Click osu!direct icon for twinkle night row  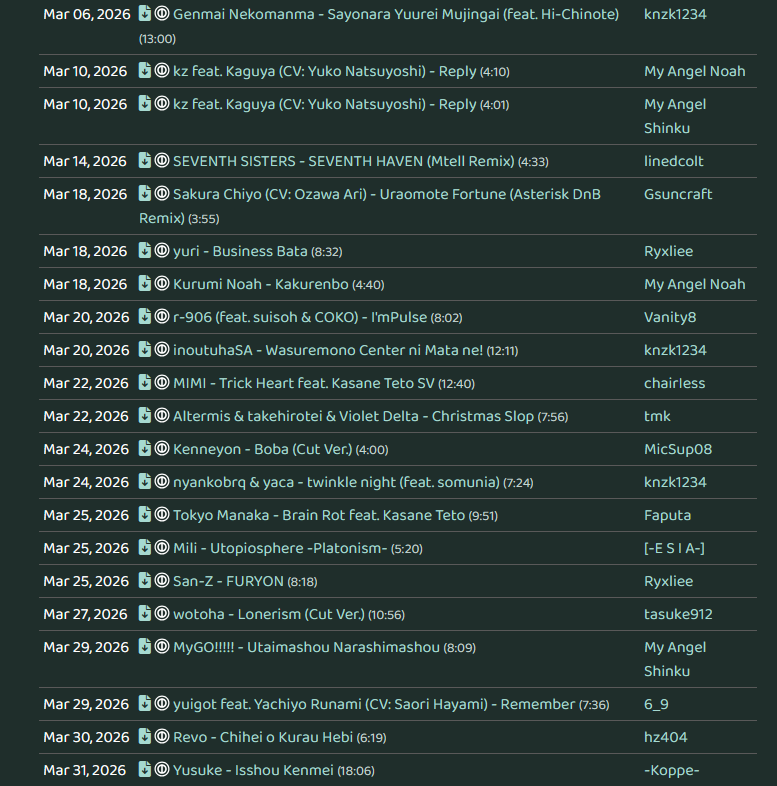tap(161, 482)
